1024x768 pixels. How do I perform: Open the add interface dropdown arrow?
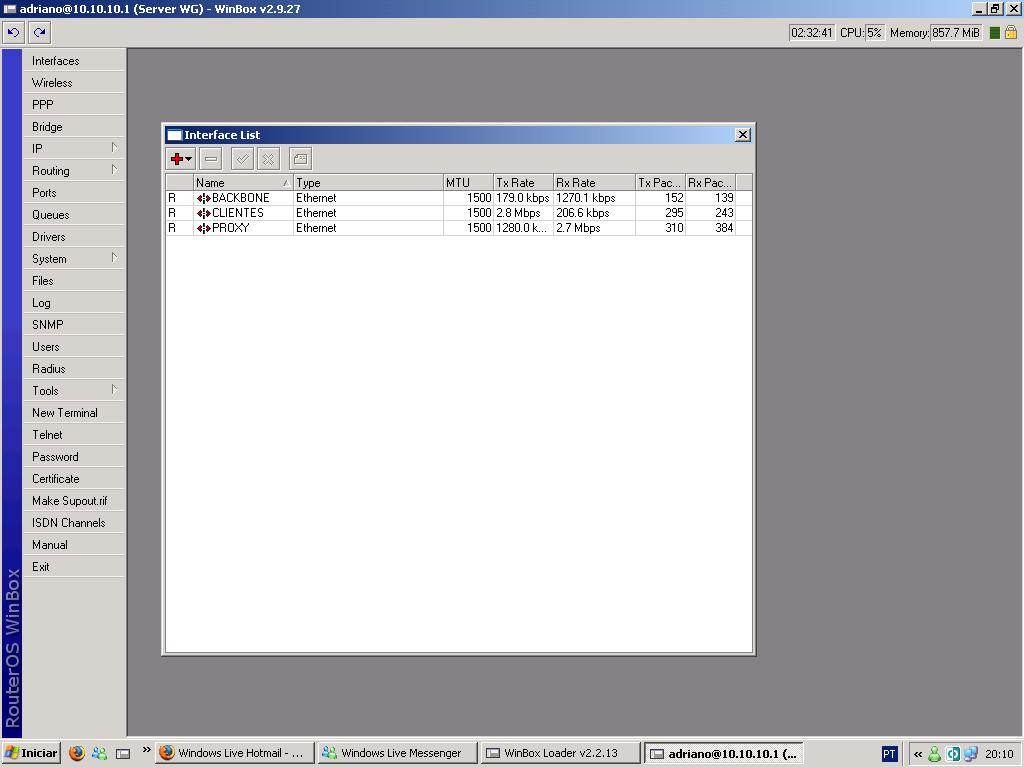(189, 159)
